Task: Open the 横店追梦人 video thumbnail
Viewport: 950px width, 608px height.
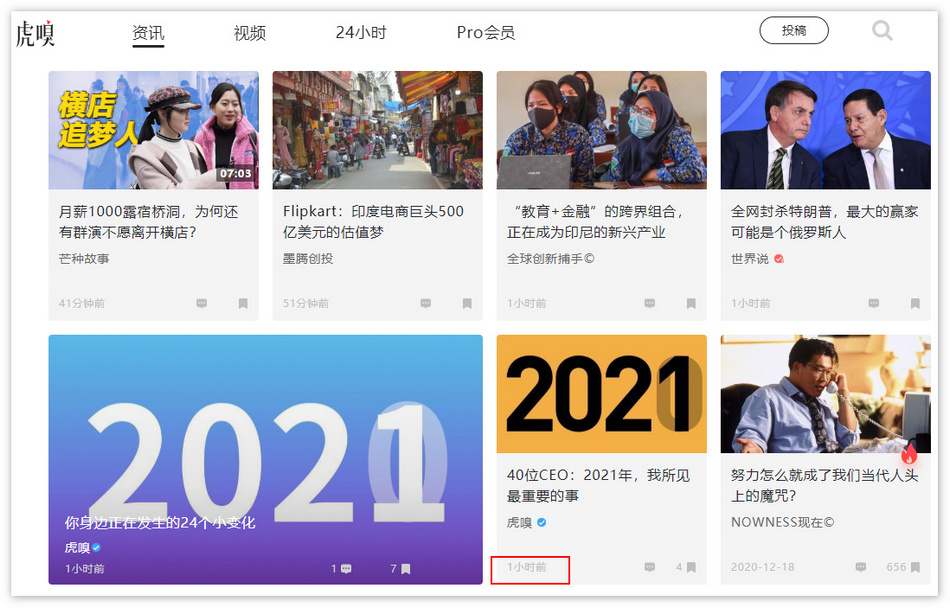Action: pos(153,130)
